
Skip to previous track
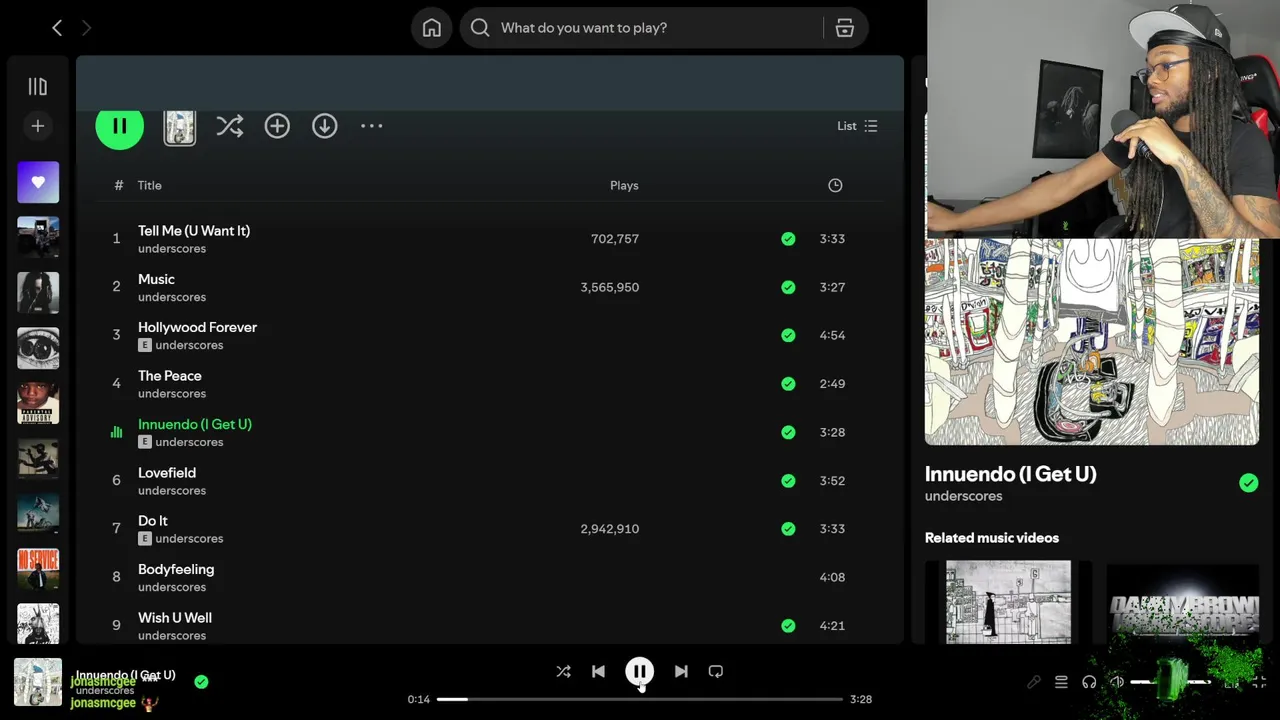point(598,672)
